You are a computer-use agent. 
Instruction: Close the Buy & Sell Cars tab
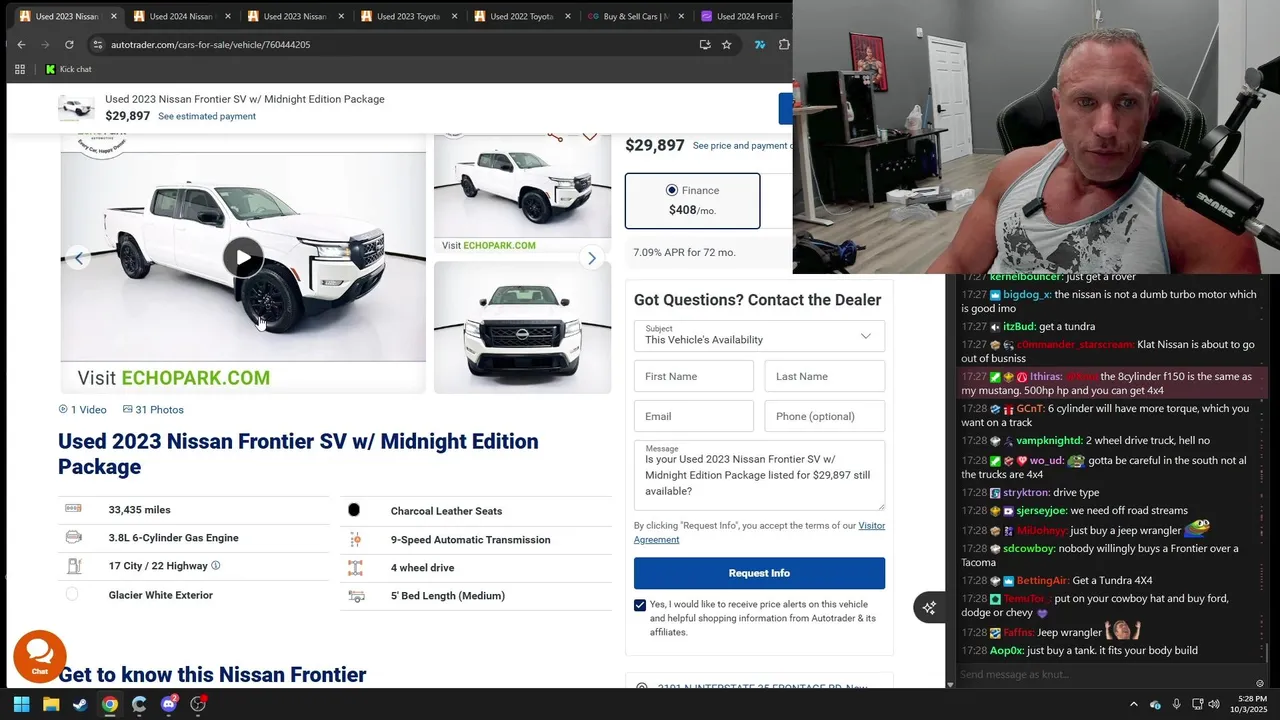point(682,16)
